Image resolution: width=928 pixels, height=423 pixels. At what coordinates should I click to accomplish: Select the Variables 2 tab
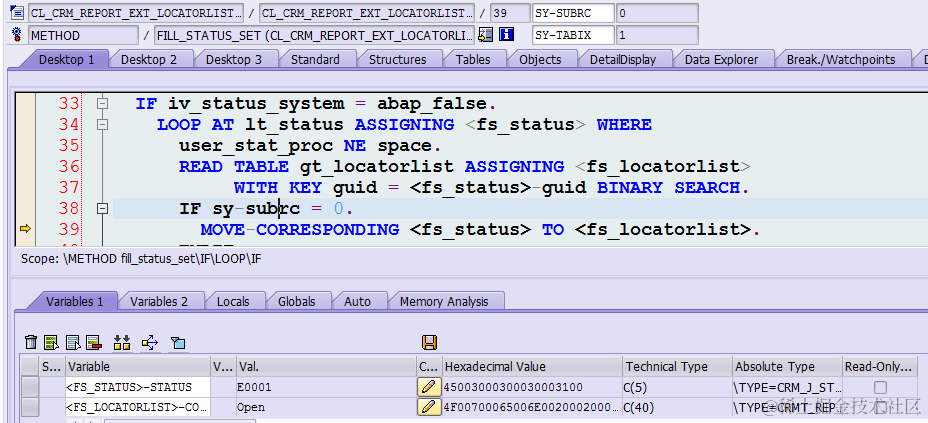(159, 301)
